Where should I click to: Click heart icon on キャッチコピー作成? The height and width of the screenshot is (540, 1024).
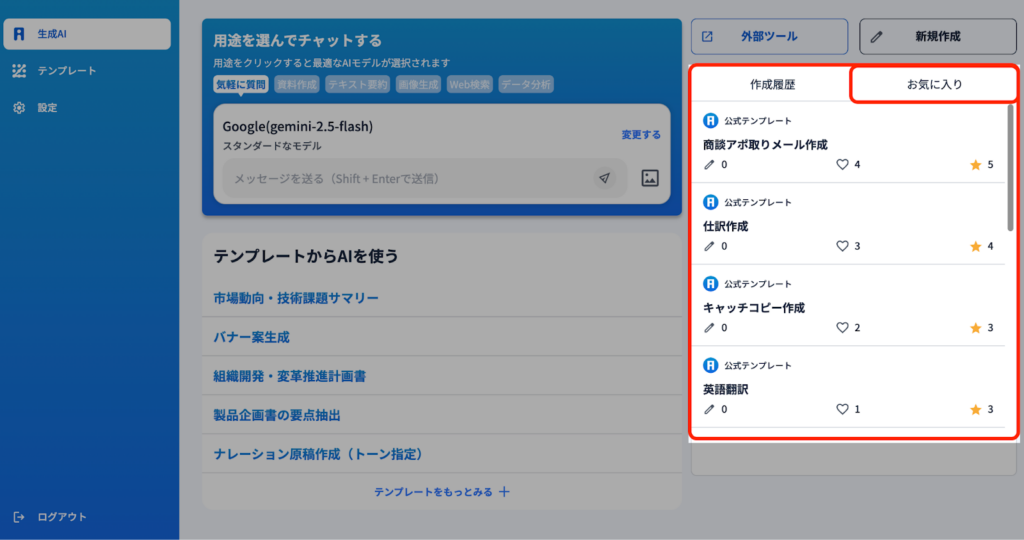tap(842, 328)
